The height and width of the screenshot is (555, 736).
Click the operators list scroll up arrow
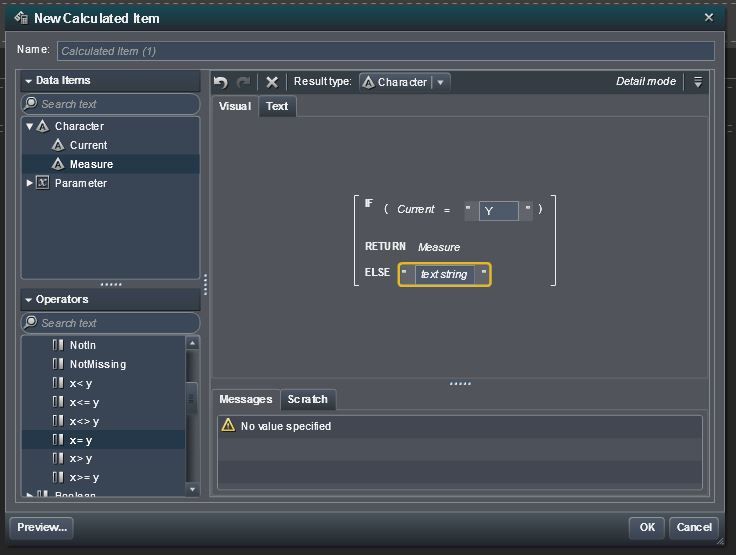[x=192, y=343]
